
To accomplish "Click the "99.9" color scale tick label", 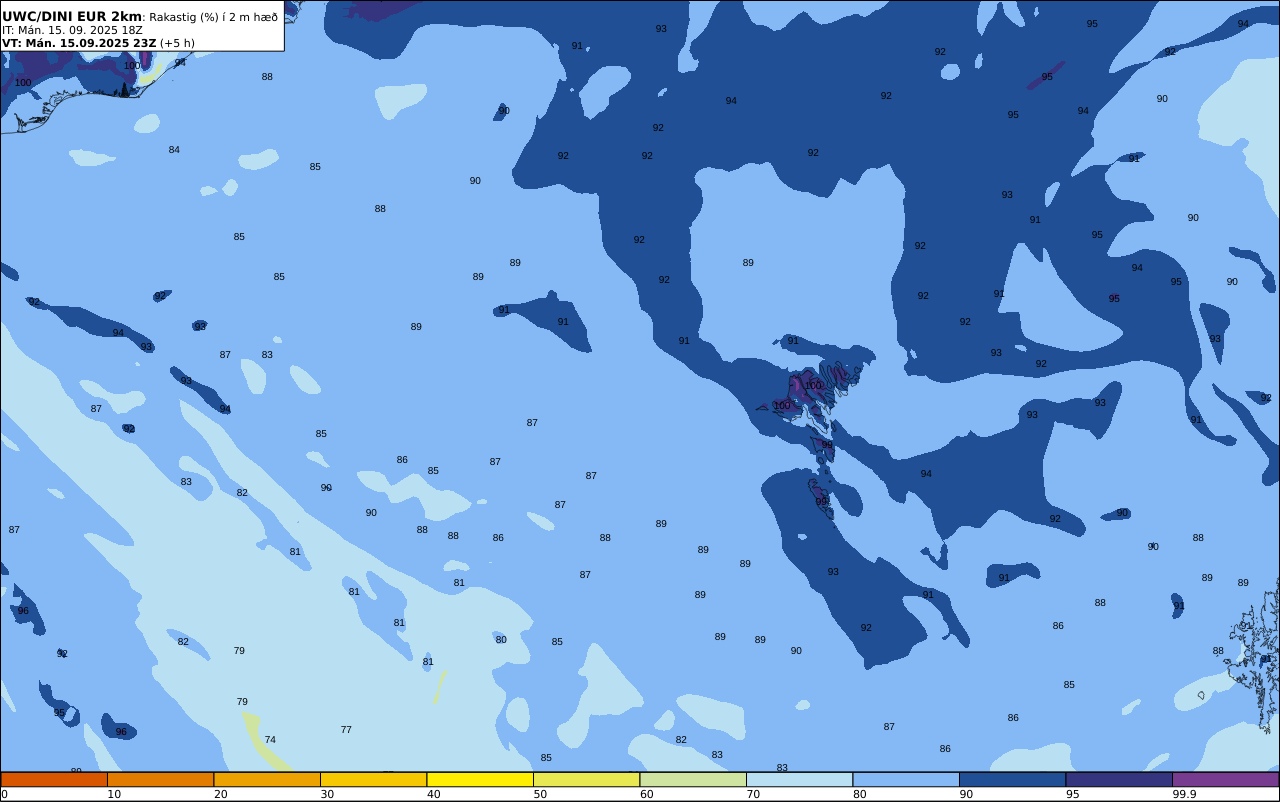I will point(1185,794).
